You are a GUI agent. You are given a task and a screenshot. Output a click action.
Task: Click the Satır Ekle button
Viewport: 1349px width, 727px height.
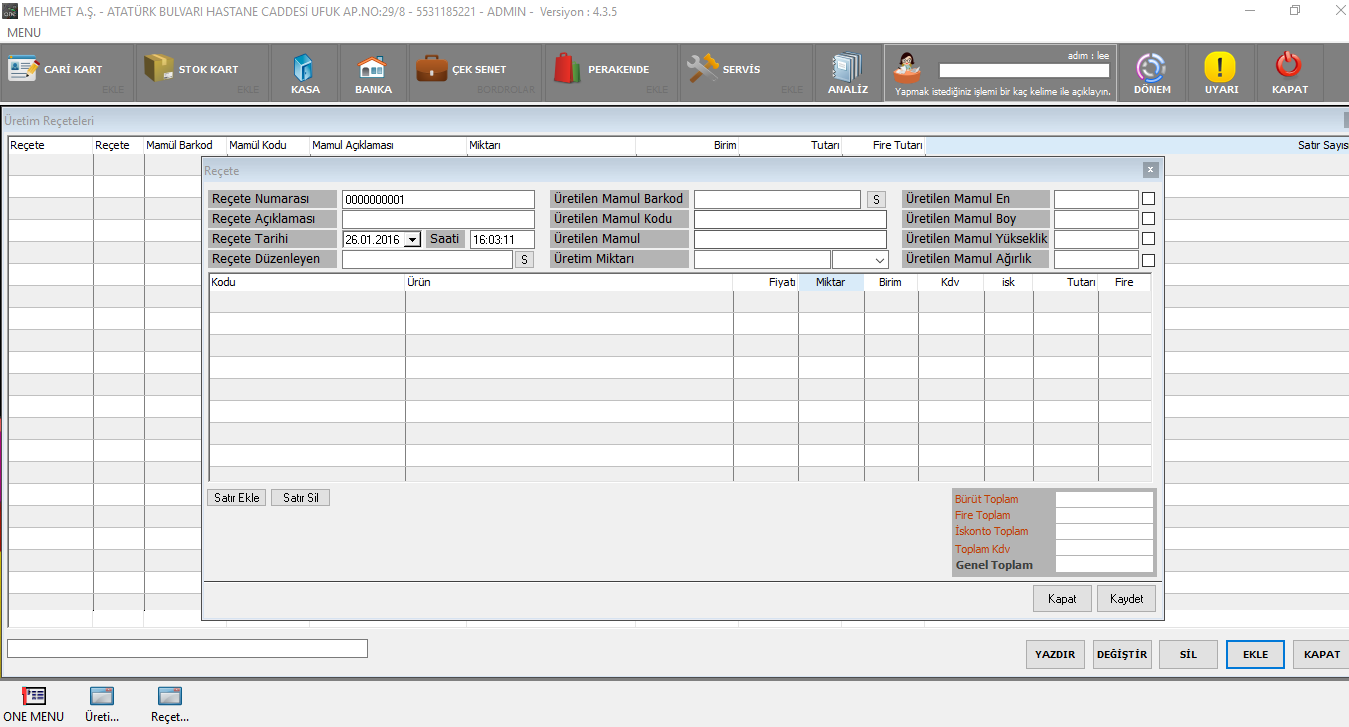237,498
